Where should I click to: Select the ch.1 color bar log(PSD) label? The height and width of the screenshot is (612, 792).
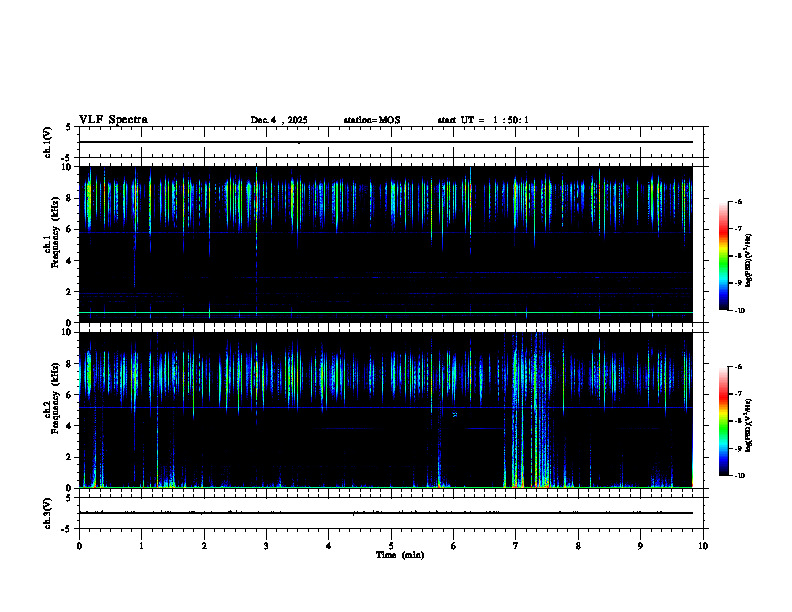coord(749,261)
